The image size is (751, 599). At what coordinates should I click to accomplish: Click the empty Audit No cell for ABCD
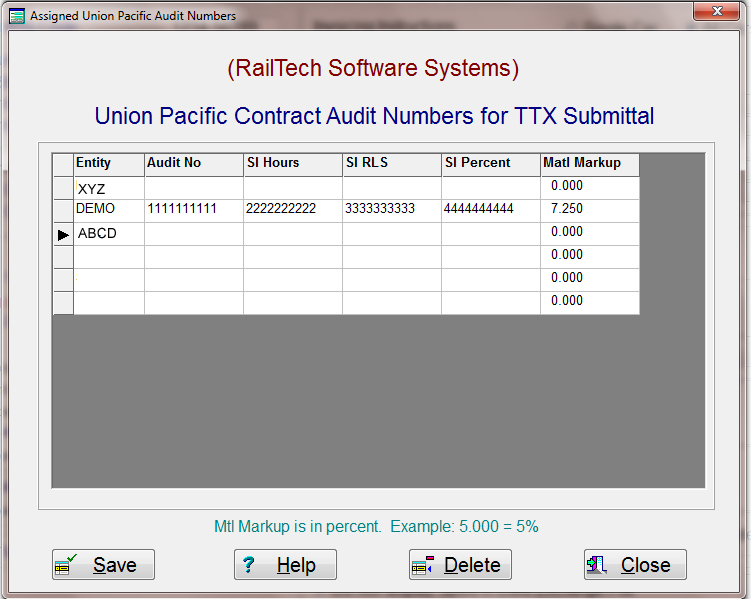[x=194, y=234]
